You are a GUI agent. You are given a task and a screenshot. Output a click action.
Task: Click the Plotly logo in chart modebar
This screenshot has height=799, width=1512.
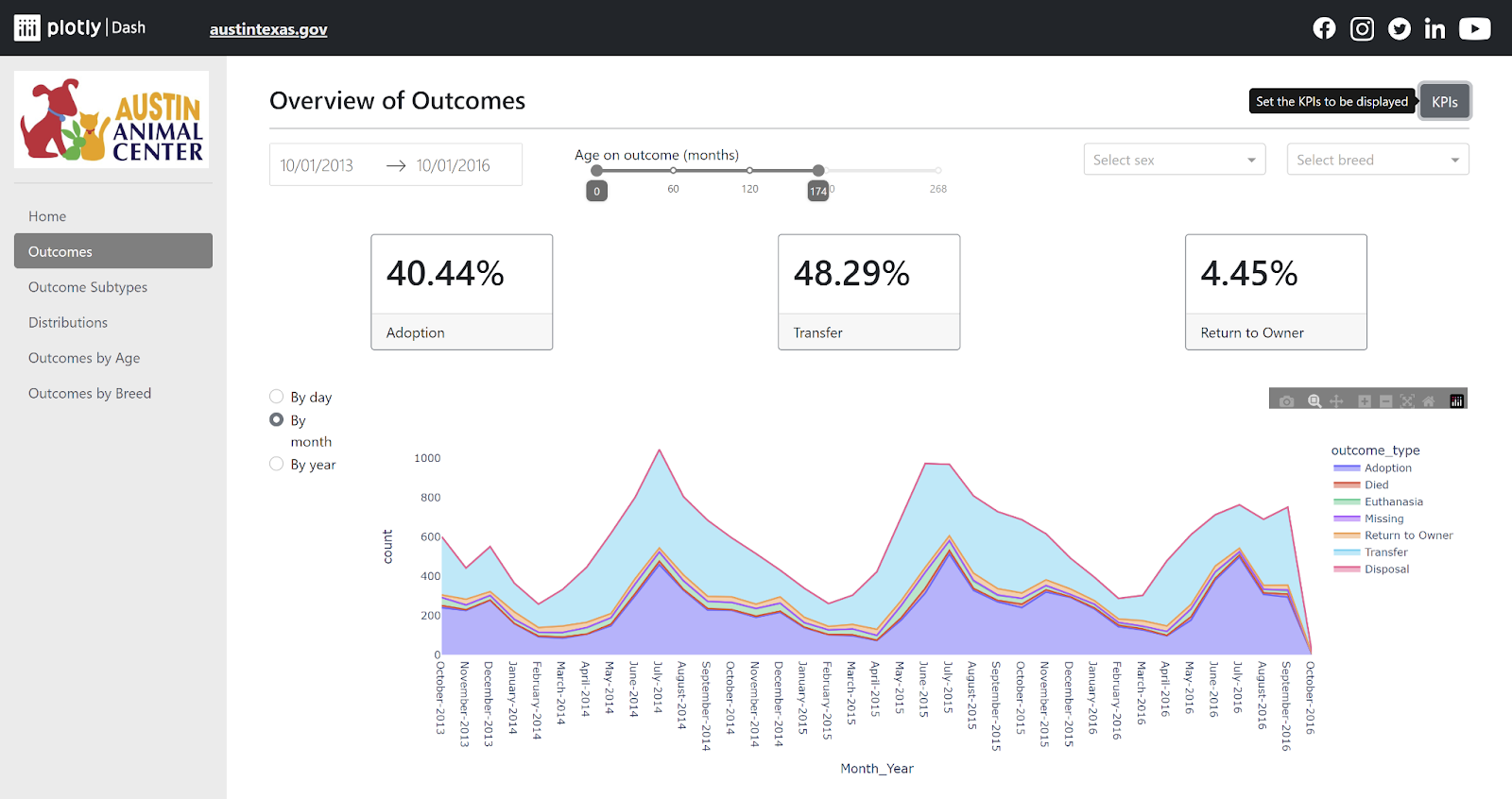1457,401
